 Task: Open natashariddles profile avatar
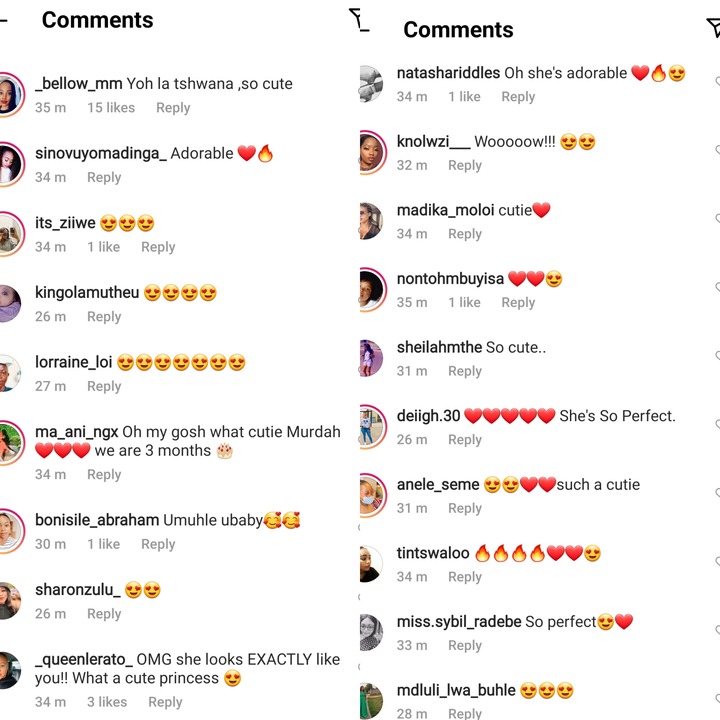(x=371, y=84)
